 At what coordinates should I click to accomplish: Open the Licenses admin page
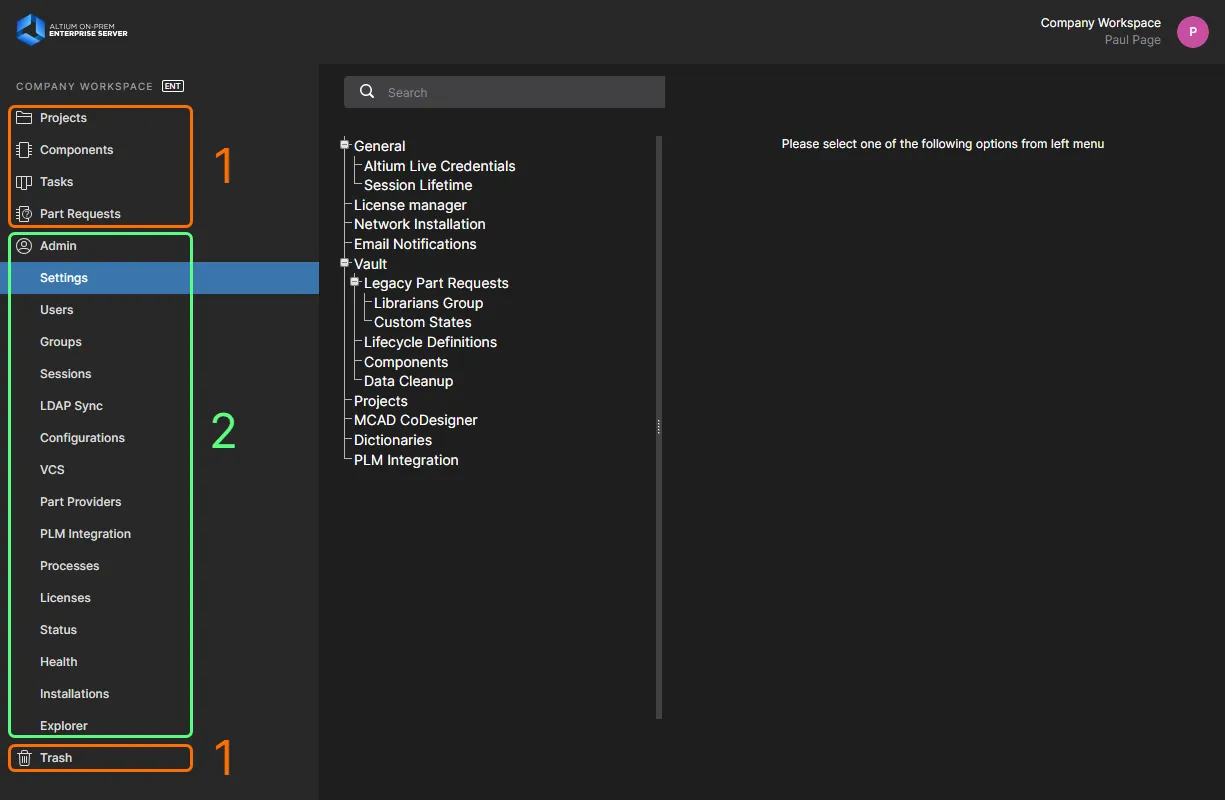coord(160,598)
